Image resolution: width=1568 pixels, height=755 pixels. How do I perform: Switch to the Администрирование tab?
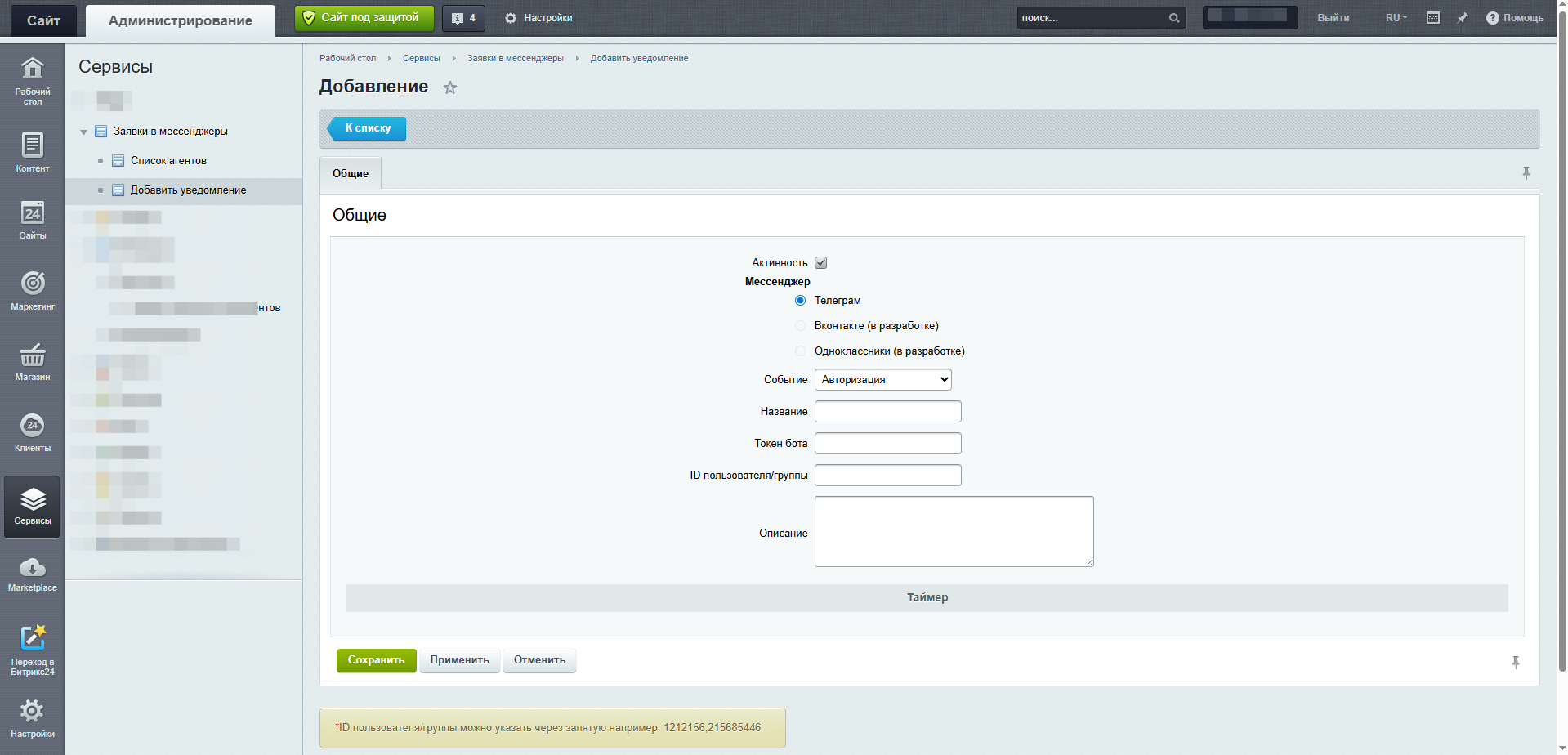point(180,20)
